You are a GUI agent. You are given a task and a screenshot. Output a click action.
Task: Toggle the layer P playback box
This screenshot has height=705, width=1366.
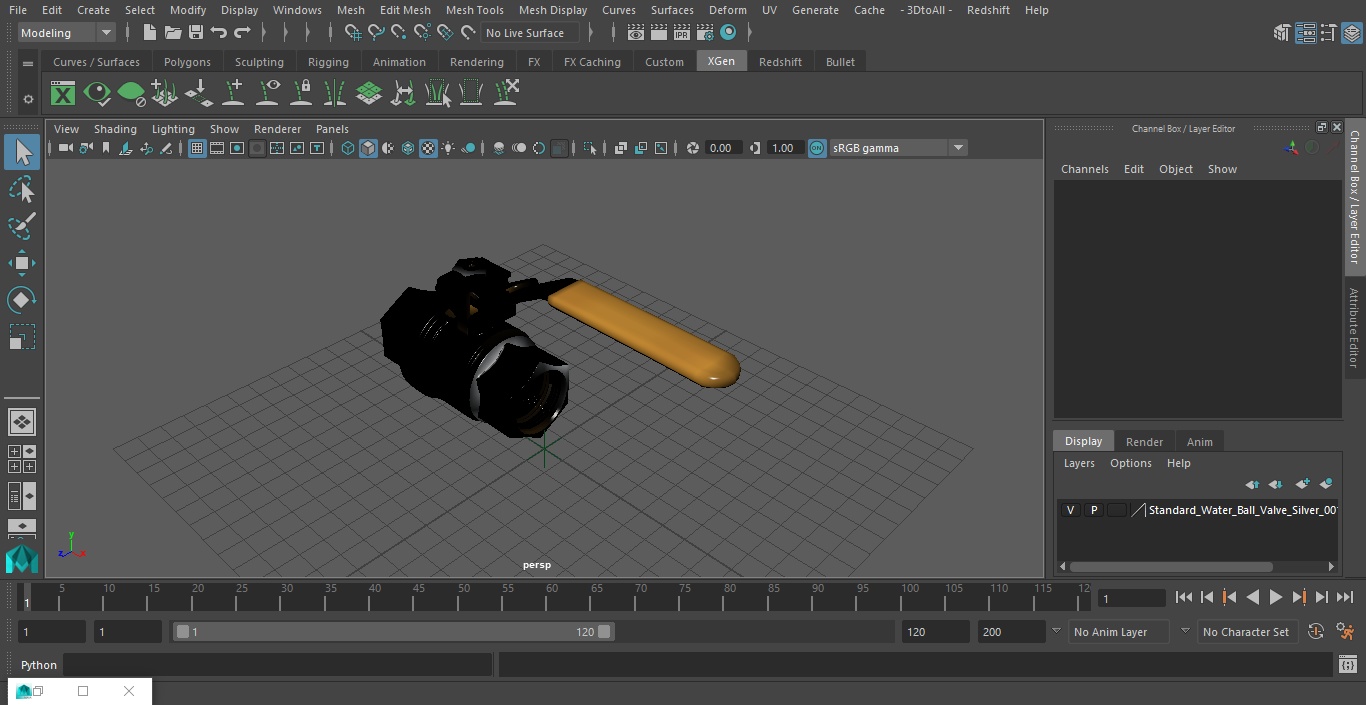coord(1093,510)
